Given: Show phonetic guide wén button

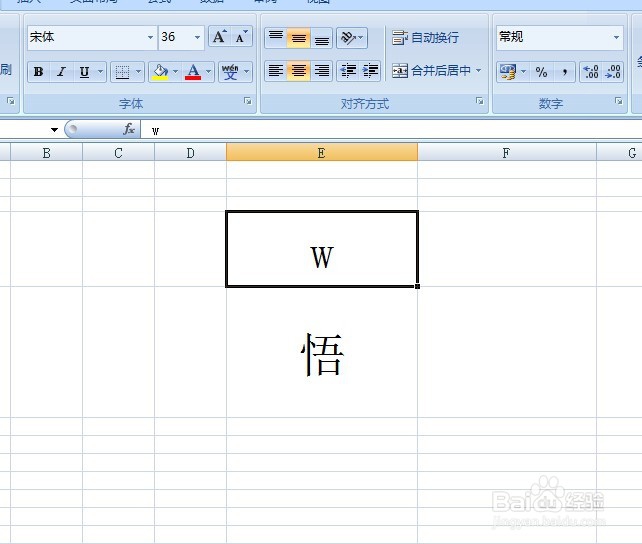Looking at the screenshot, I should 230,72.
